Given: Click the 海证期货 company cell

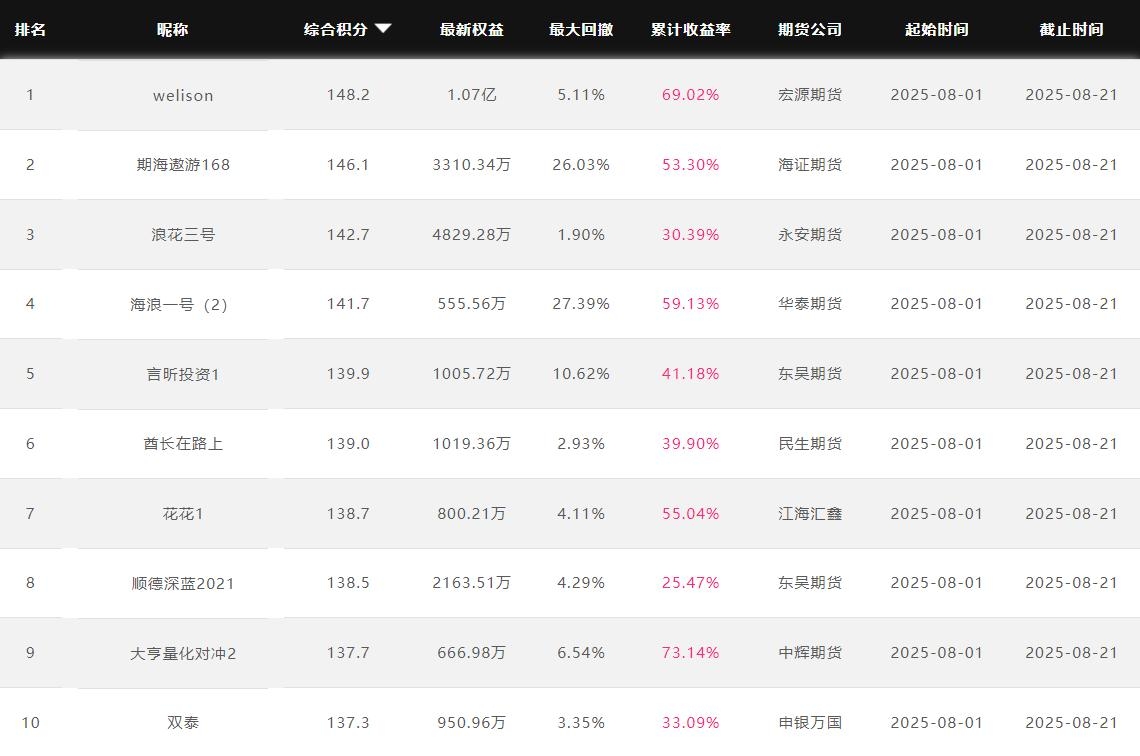Looking at the screenshot, I should pyautogui.click(x=810, y=164).
